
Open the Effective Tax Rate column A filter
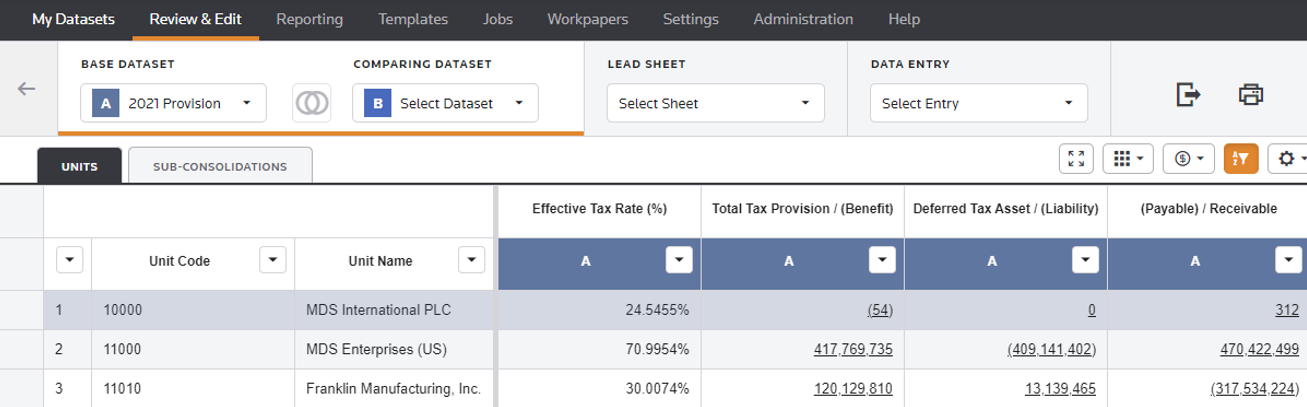click(x=679, y=261)
